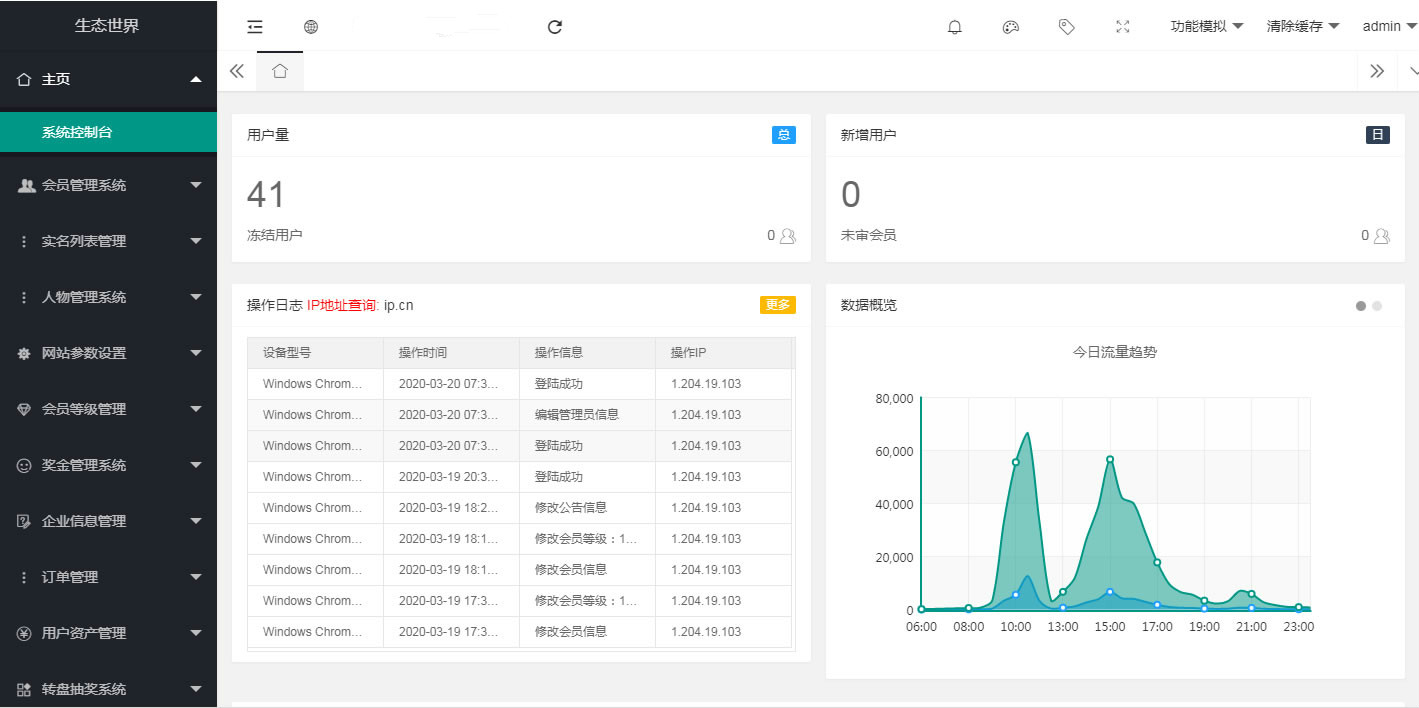Screen dimensions: 1419x708
Task: Select the home tab icon
Action: click(280, 71)
